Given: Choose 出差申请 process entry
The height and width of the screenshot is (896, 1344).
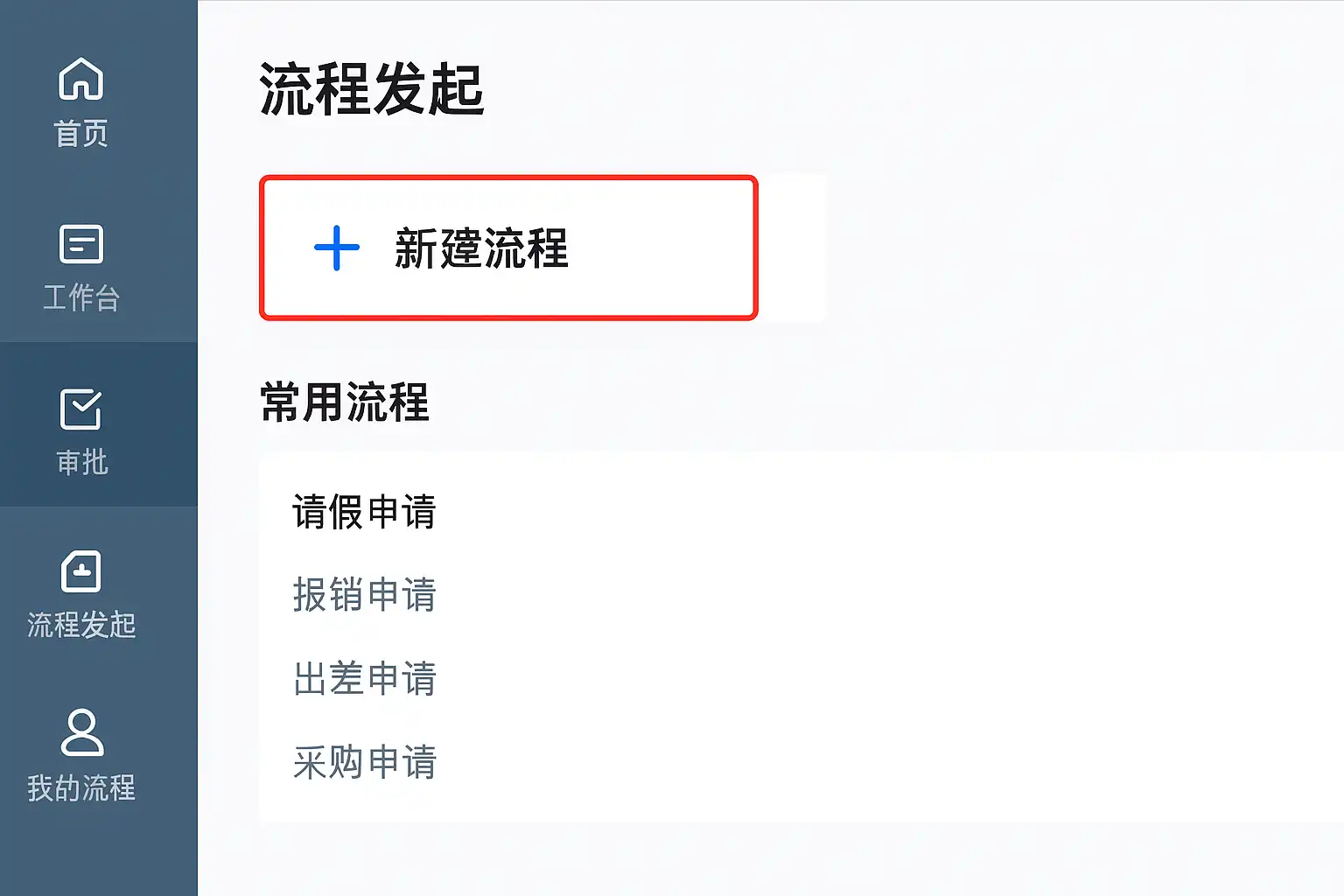Looking at the screenshot, I should [364, 678].
